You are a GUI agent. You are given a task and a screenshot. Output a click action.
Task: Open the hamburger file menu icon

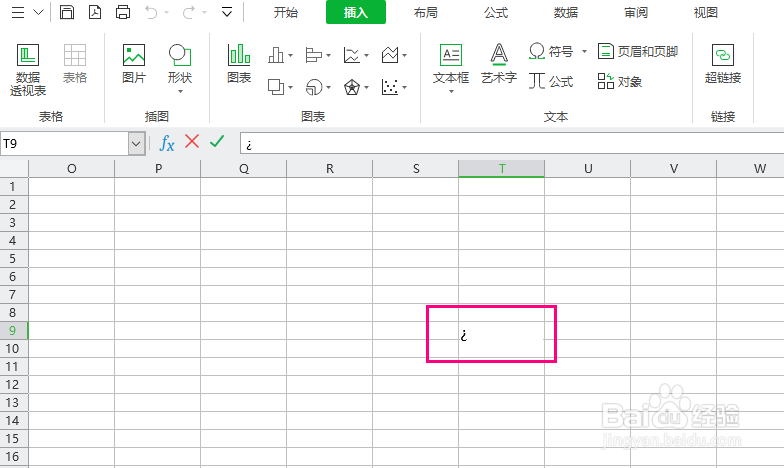click(18, 12)
